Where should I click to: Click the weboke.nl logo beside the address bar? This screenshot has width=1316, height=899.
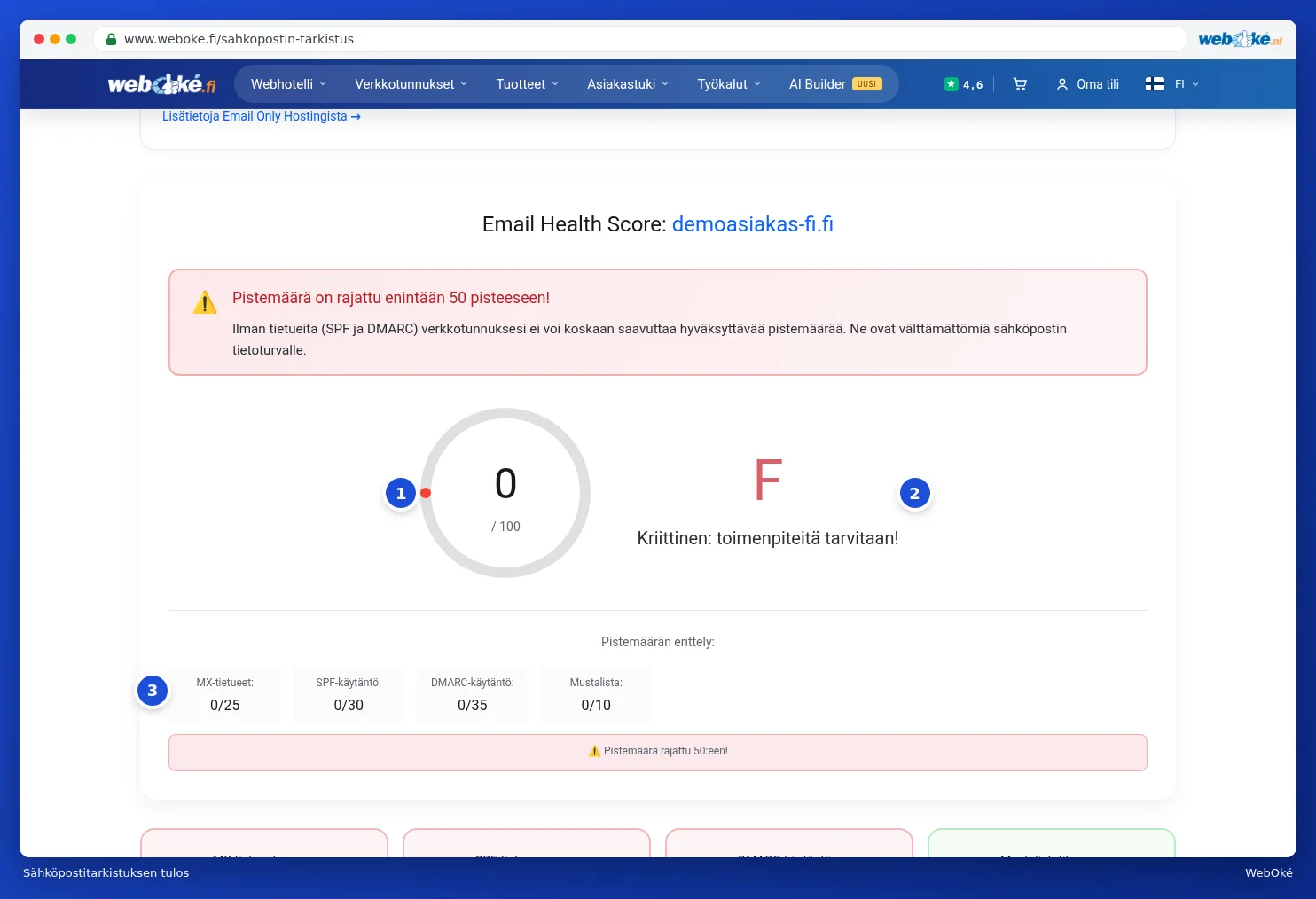click(x=1240, y=39)
